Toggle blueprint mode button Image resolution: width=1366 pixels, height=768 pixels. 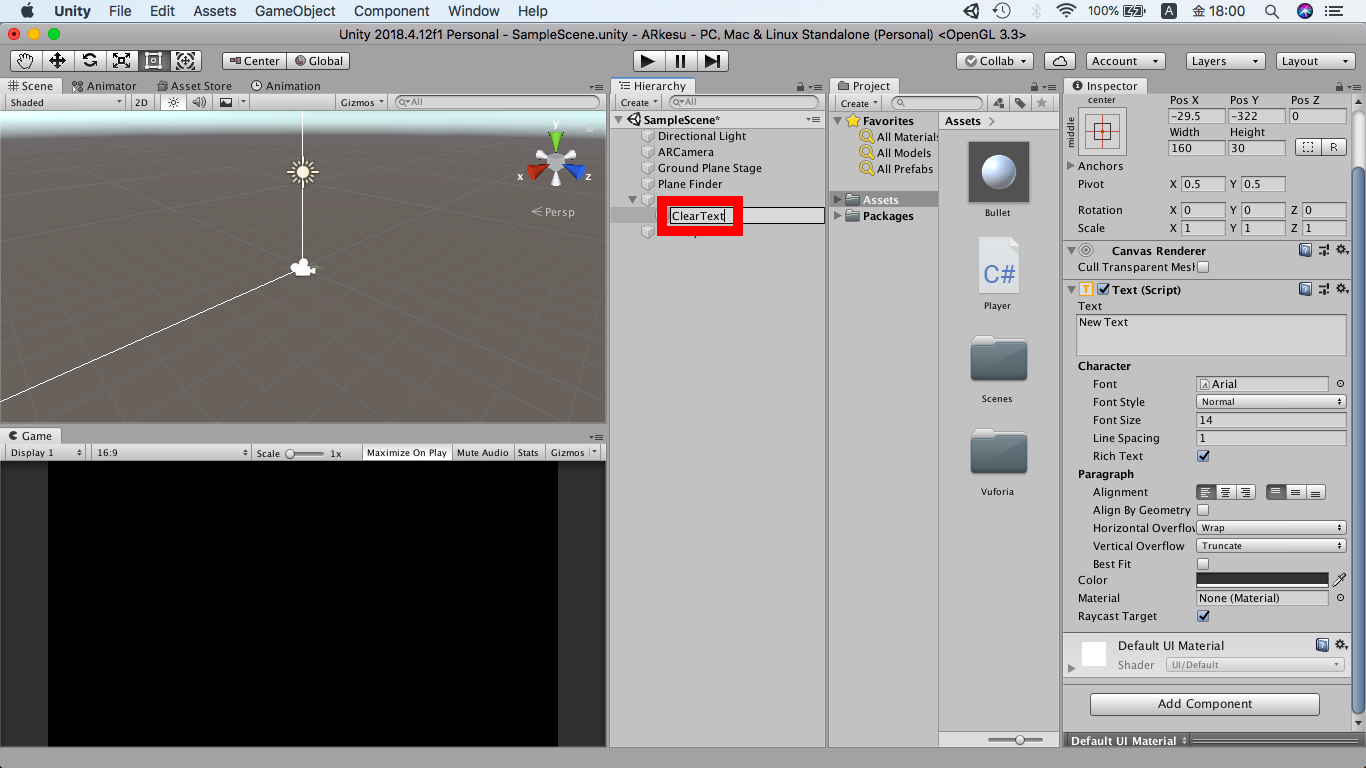[x=1307, y=147]
